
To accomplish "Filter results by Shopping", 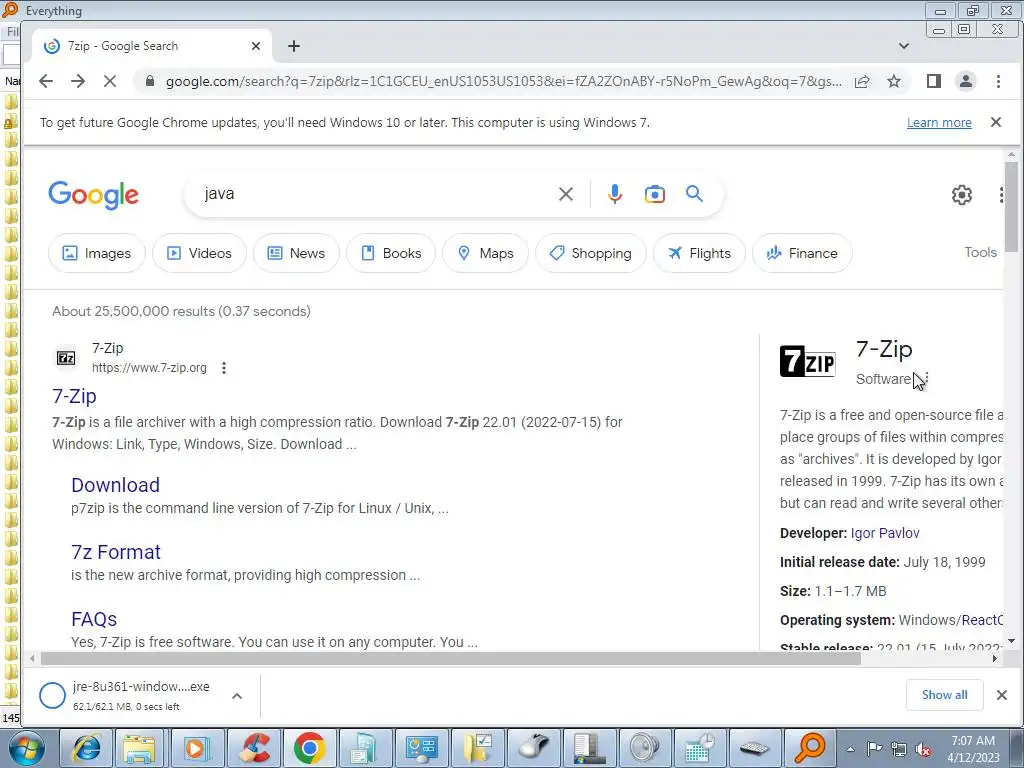I will pyautogui.click(x=590, y=253).
